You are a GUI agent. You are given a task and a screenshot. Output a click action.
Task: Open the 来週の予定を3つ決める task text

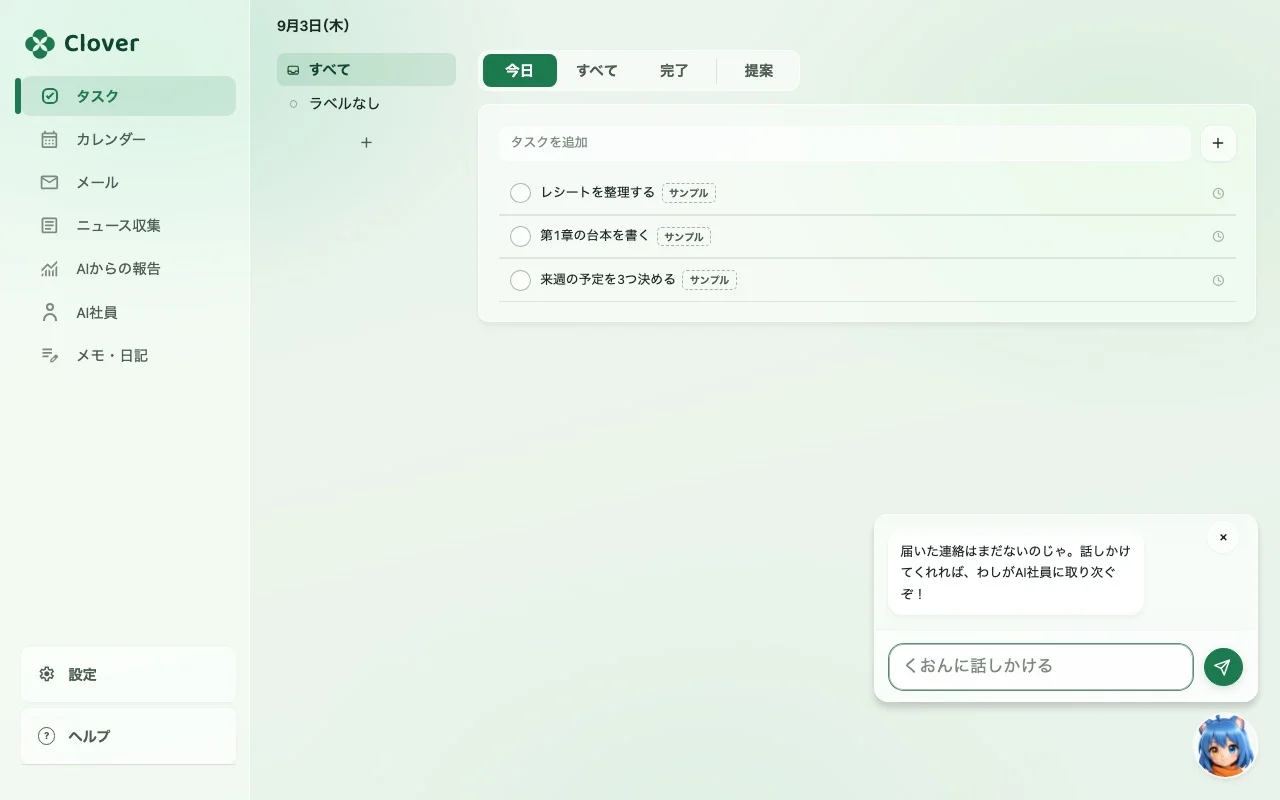click(608, 280)
